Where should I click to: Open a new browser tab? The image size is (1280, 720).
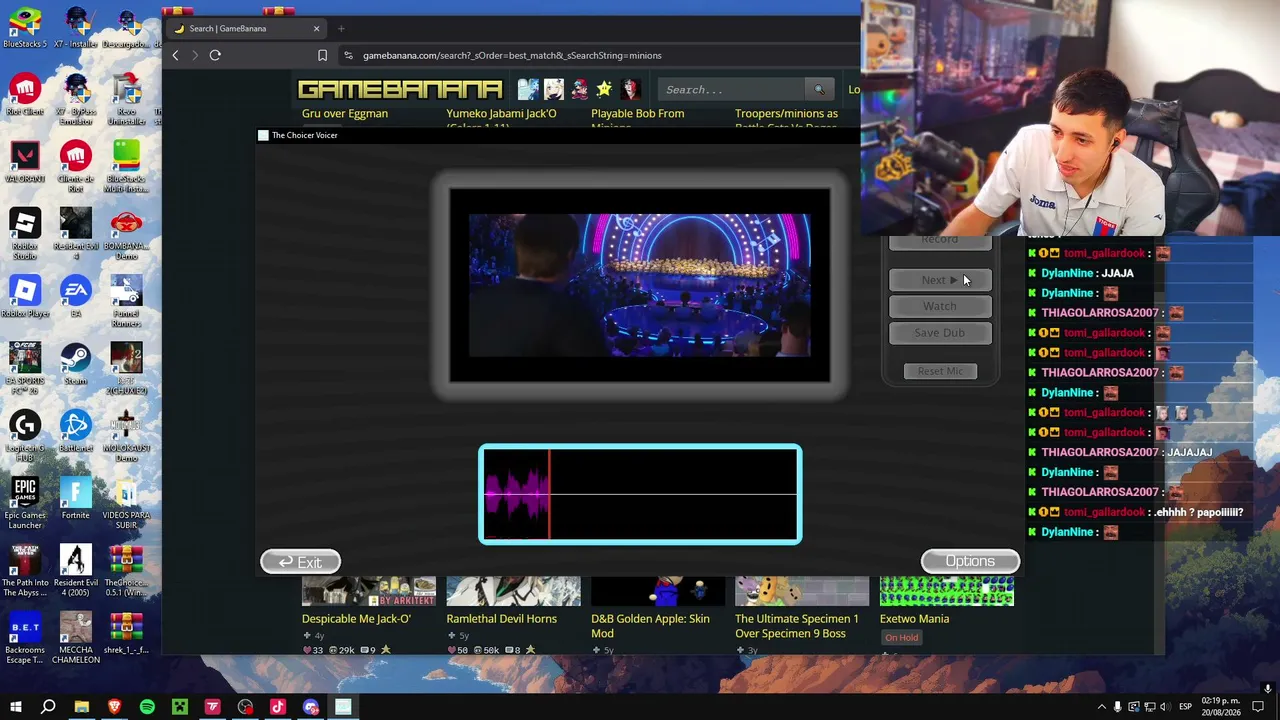click(x=341, y=28)
